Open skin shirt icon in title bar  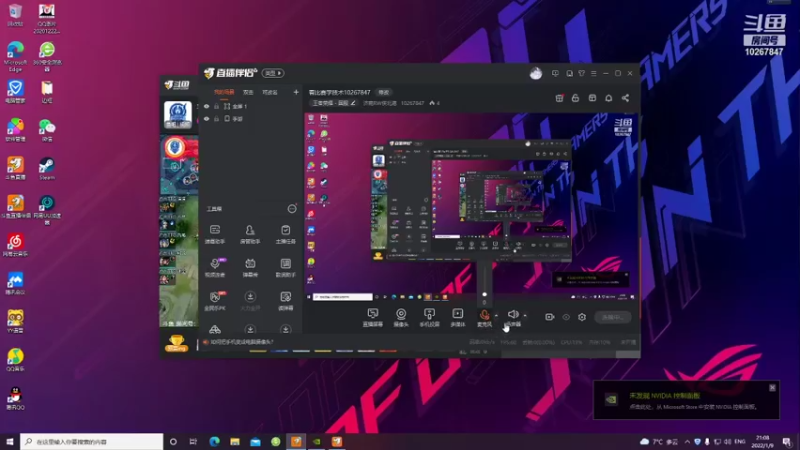(x=582, y=73)
